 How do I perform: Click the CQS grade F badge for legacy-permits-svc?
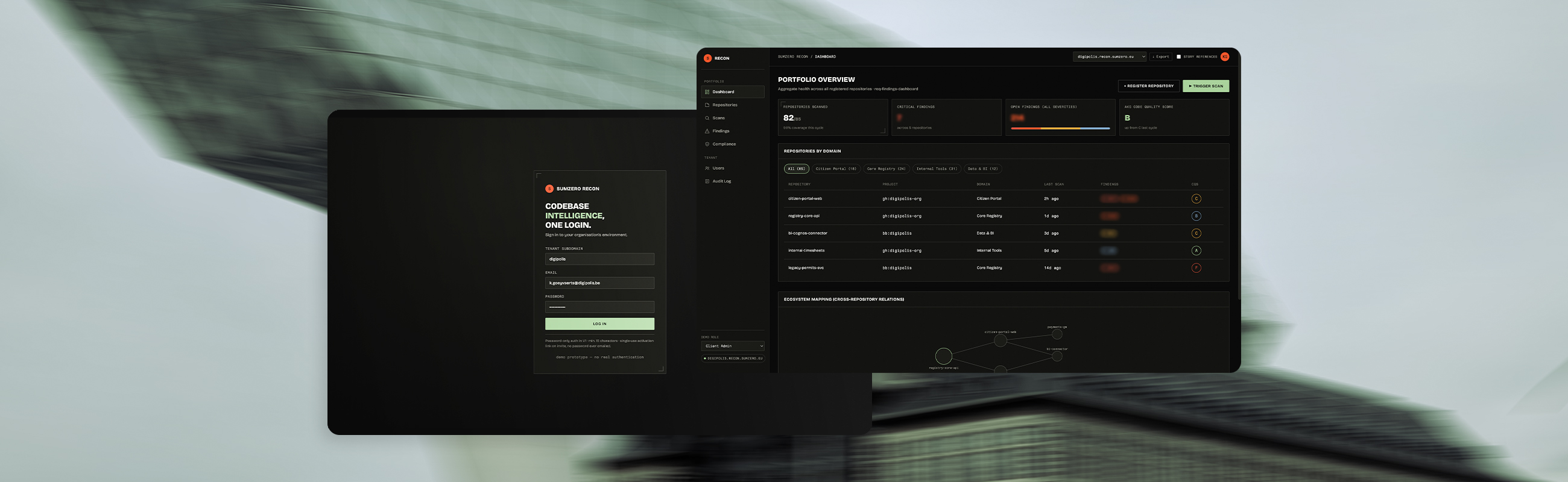tap(1196, 268)
